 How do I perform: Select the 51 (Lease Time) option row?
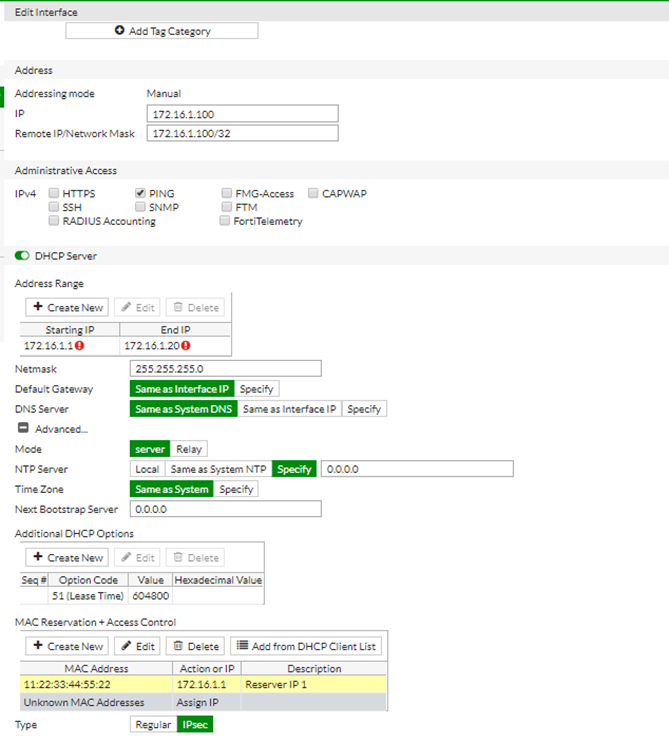point(142,596)
